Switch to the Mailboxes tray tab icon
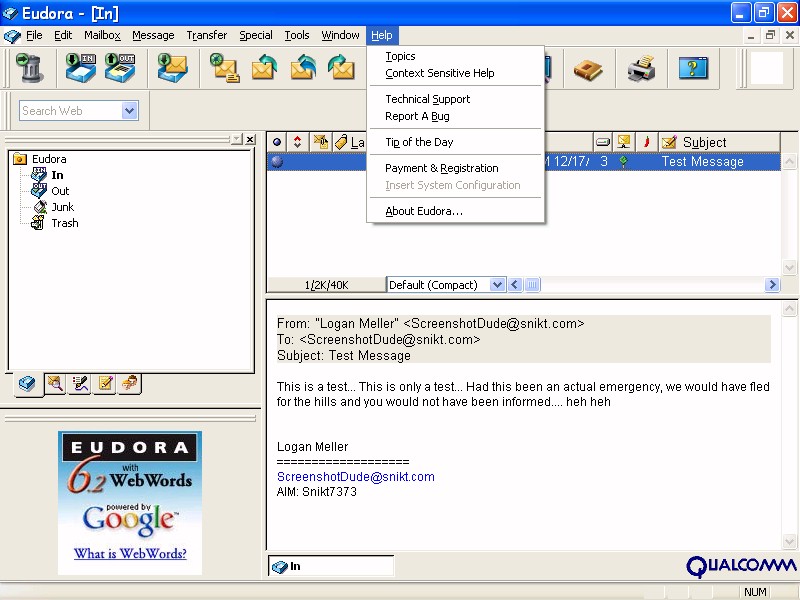 (28, 384)
